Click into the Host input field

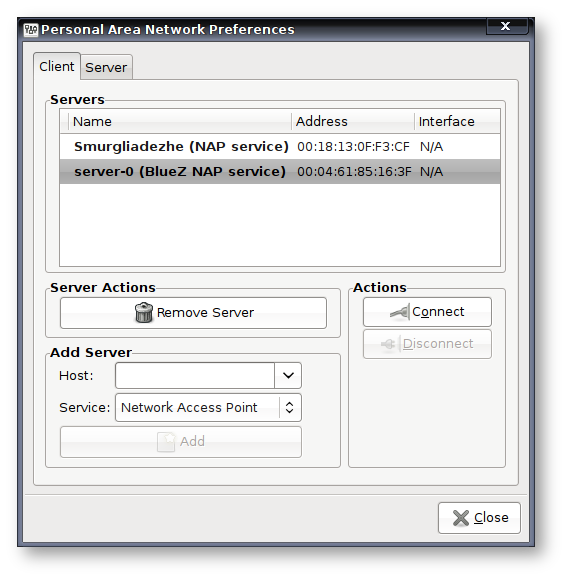195,375
